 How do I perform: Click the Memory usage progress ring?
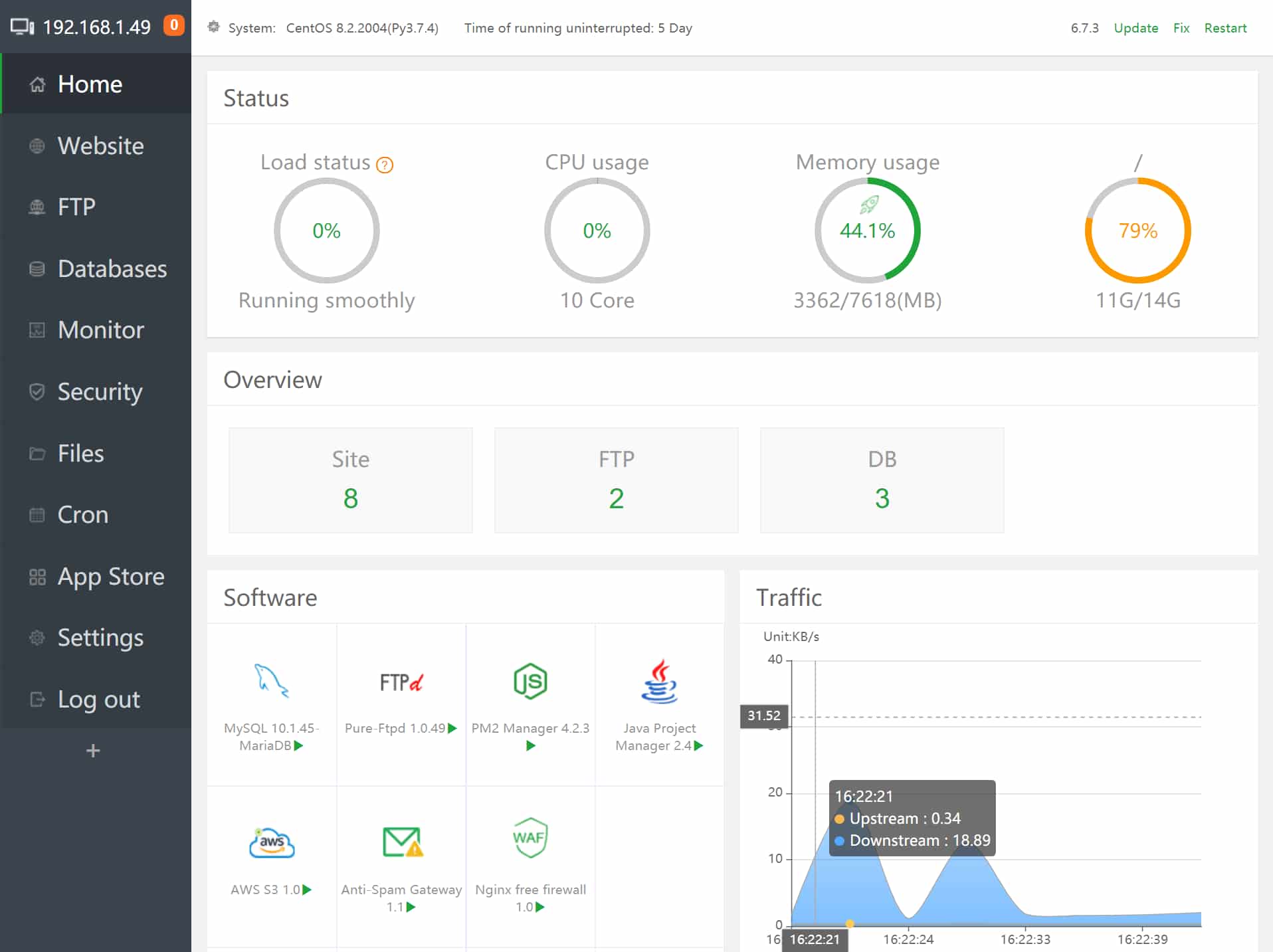pos(868,231)
